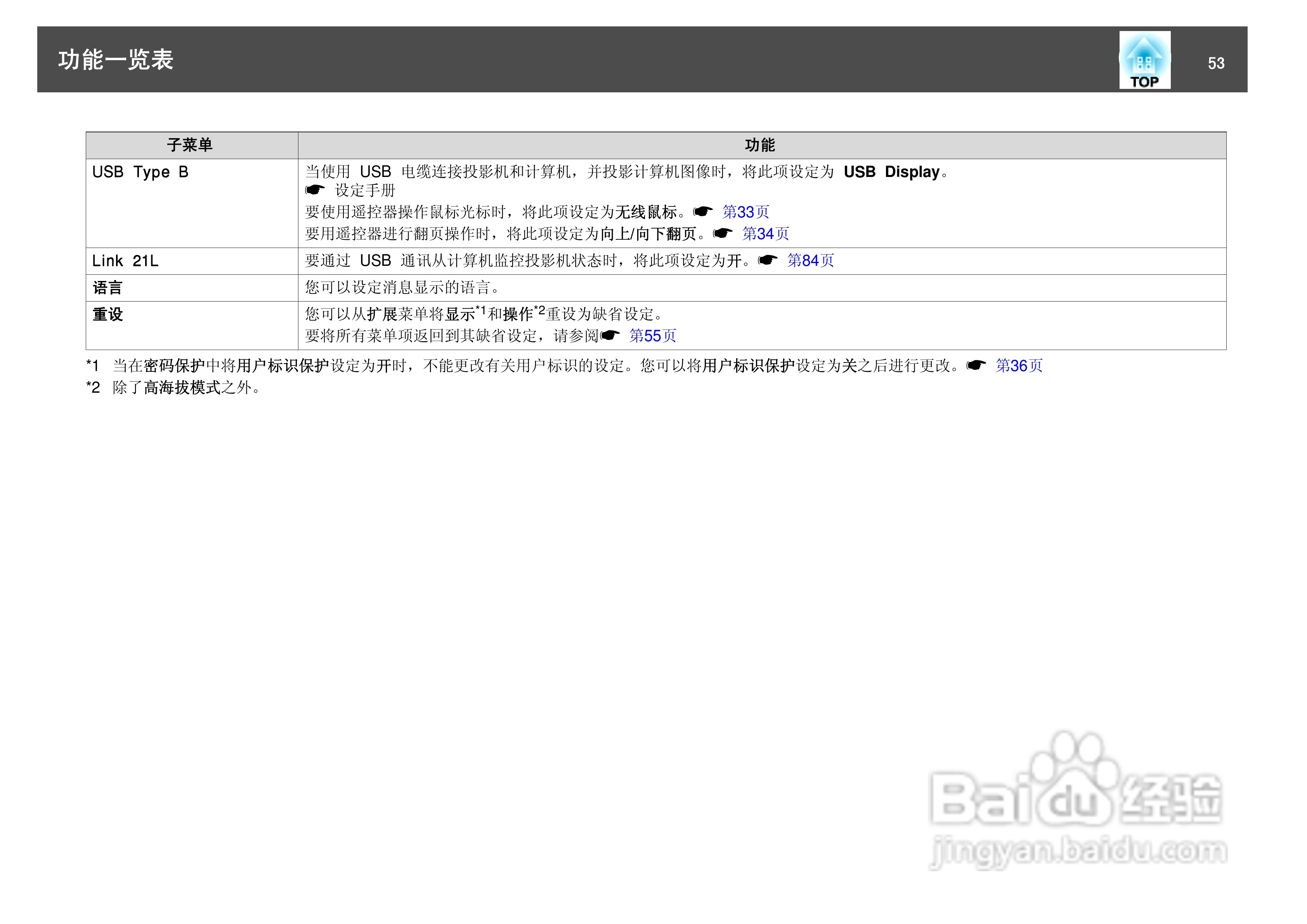This screenshot has width=1307, height=924.
Task: Click page number 53 in header
Action: click(x=1216, y=63)
